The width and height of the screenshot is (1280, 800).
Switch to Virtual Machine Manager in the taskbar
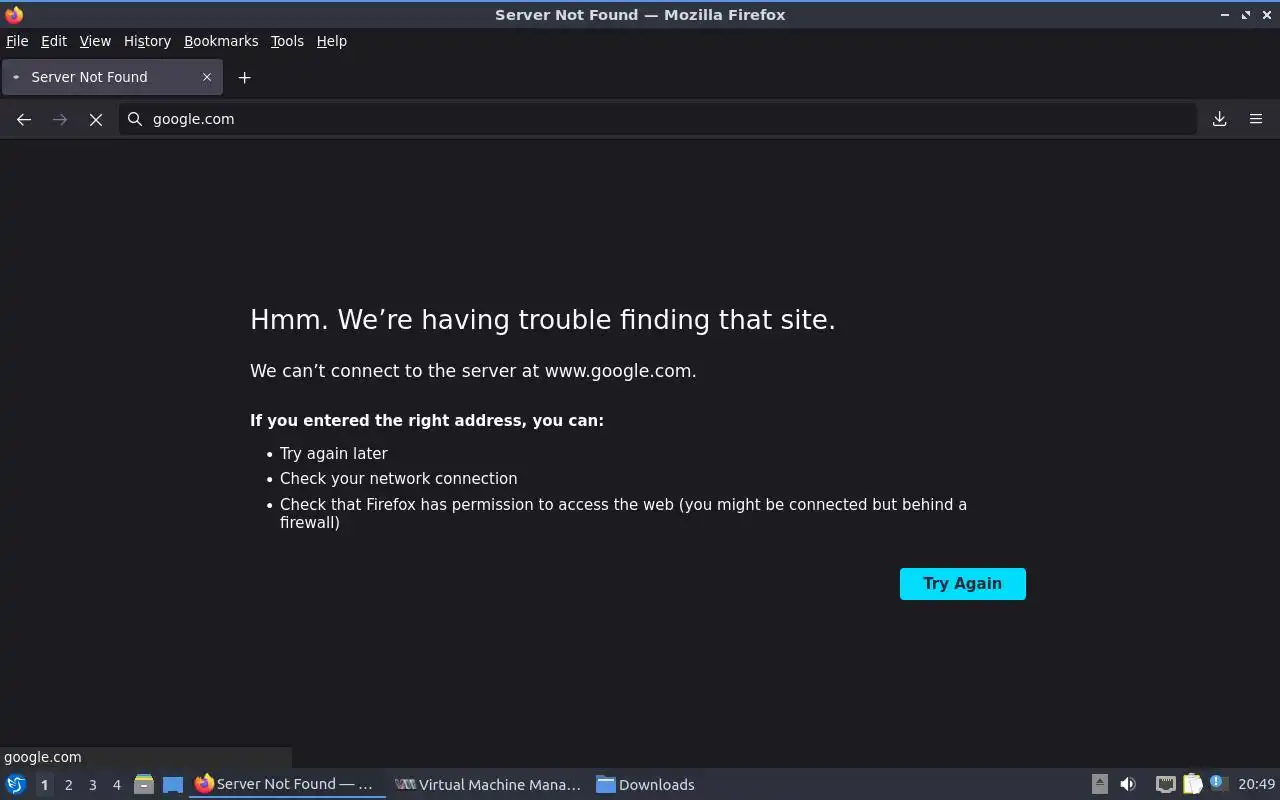click(488, 785)
